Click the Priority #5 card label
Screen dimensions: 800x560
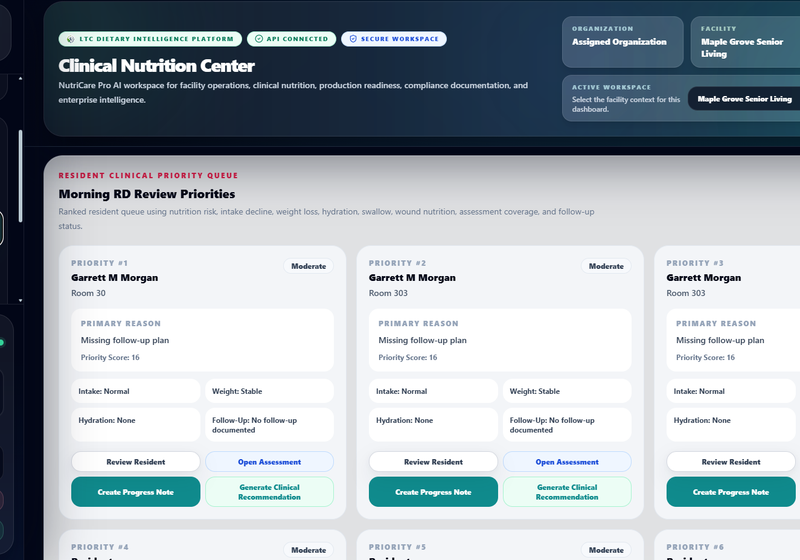tap(397, 547)
